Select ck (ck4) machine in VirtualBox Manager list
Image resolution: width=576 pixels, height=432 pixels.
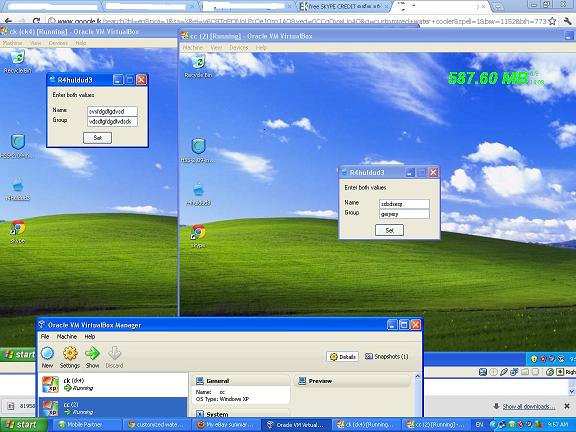pyautogui.click(x=113, y=384)
